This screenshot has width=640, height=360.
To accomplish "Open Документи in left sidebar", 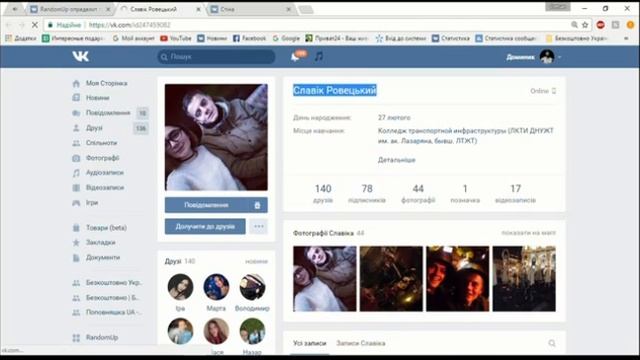I will [x=103, y=258].
